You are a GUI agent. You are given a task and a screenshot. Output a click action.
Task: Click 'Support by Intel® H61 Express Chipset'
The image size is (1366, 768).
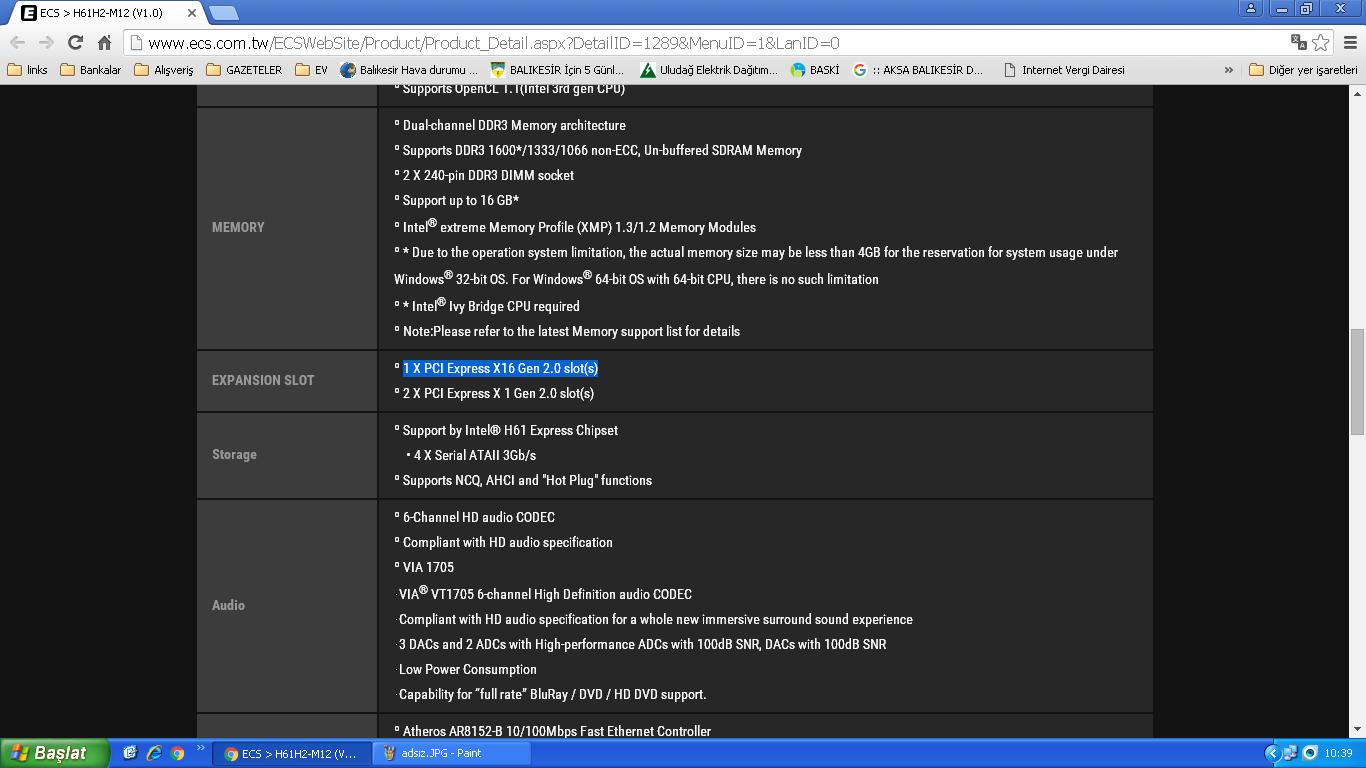(x=510, y=430)
